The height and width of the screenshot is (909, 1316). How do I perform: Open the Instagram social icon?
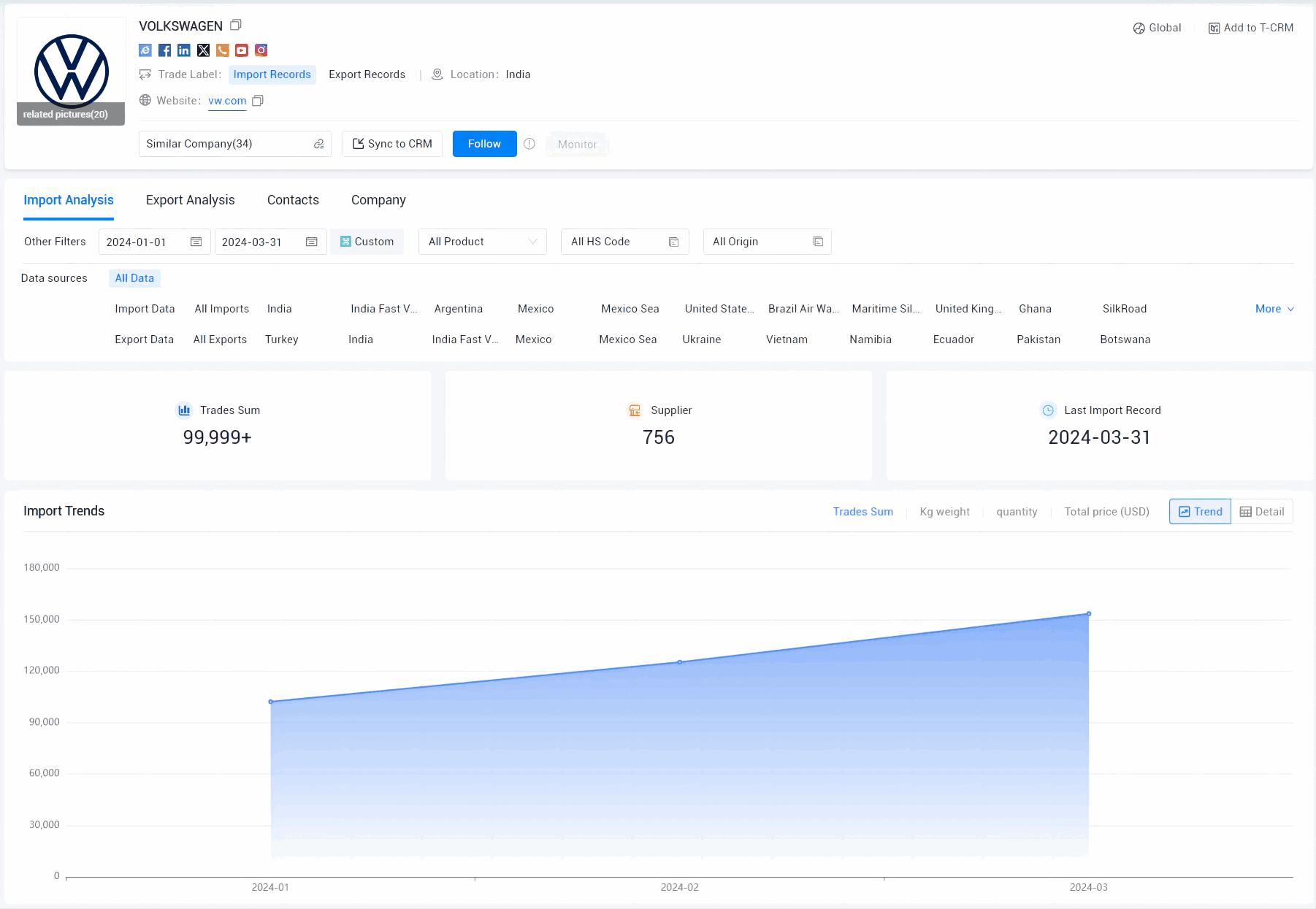pos(261,50)
